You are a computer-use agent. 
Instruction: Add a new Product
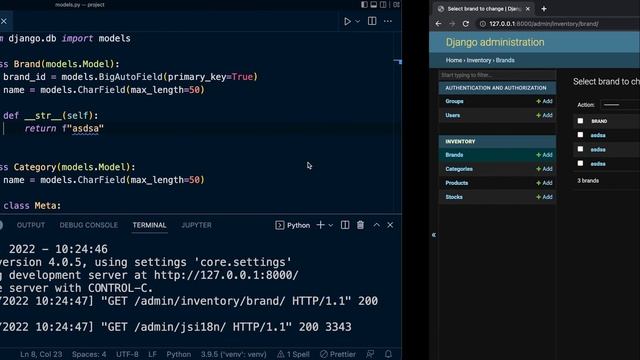(x=544, y=183)
